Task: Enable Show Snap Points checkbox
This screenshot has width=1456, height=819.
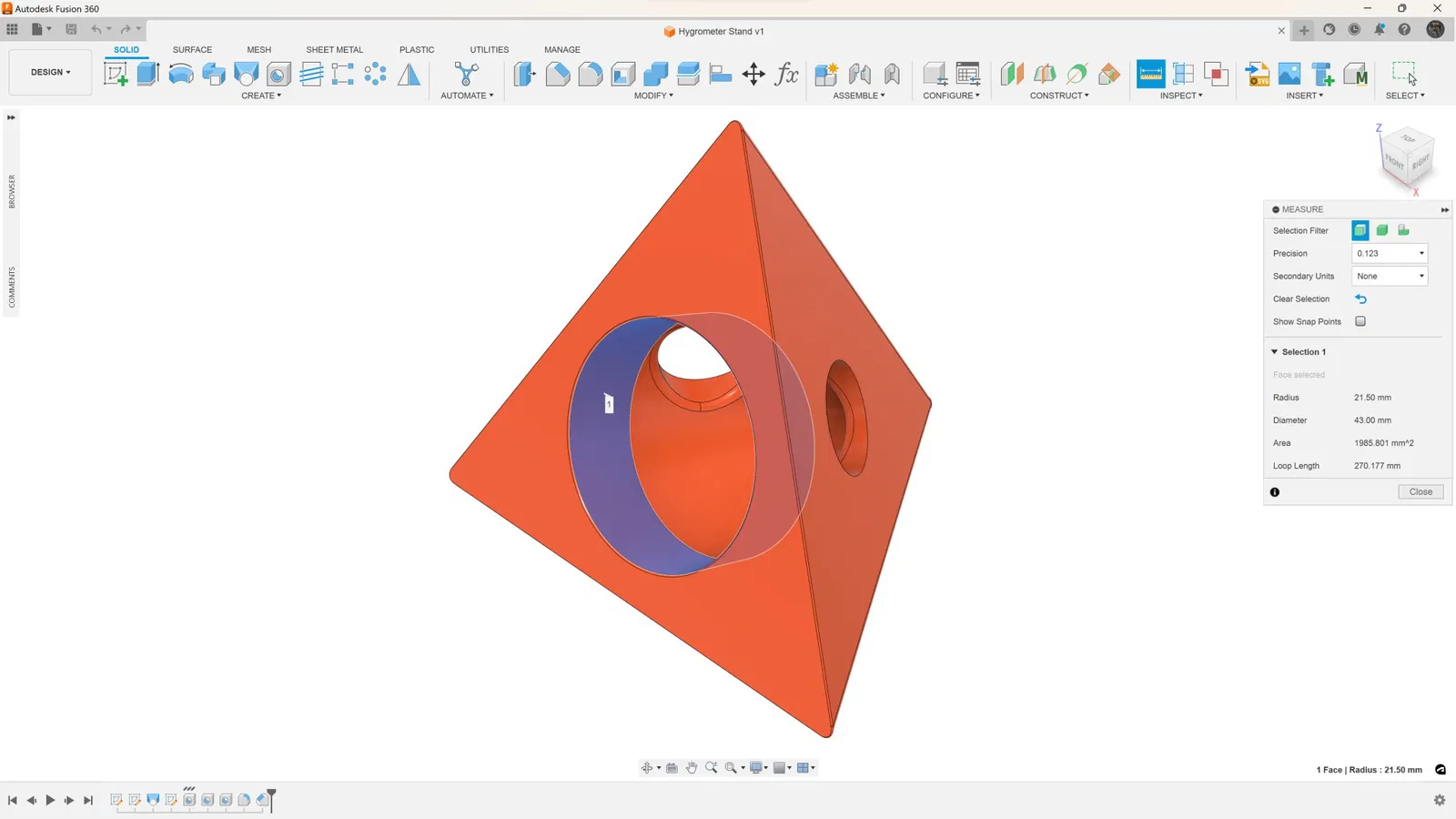Action: 1360,321
